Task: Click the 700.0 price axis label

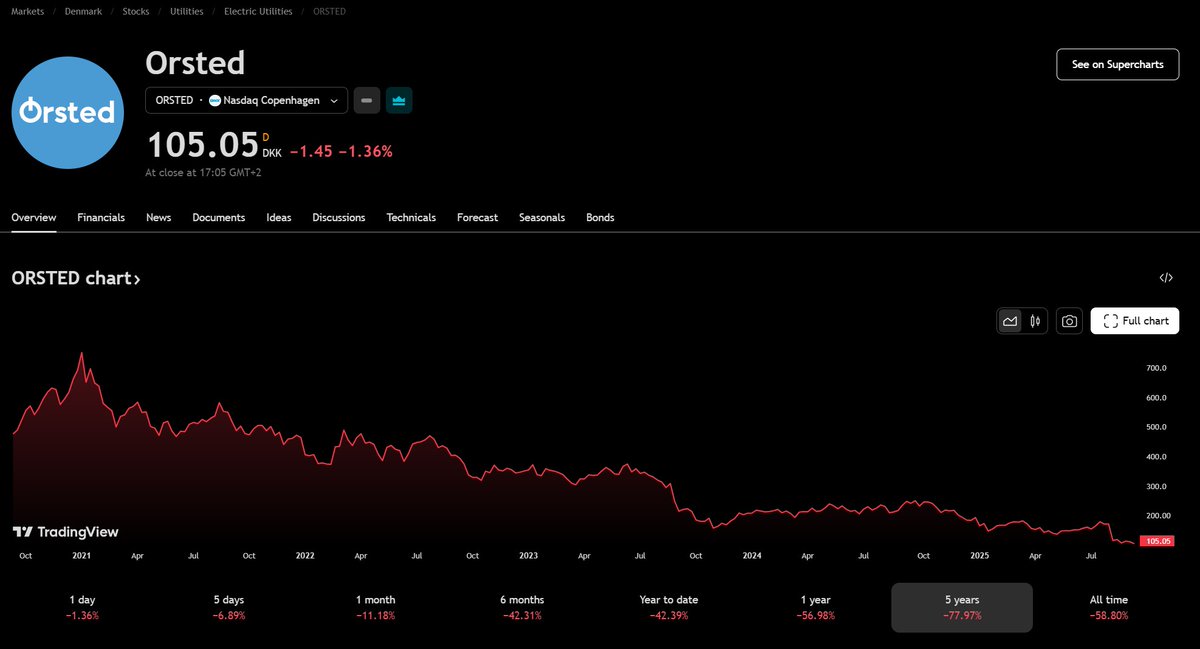Action: tap(1156, 368)
